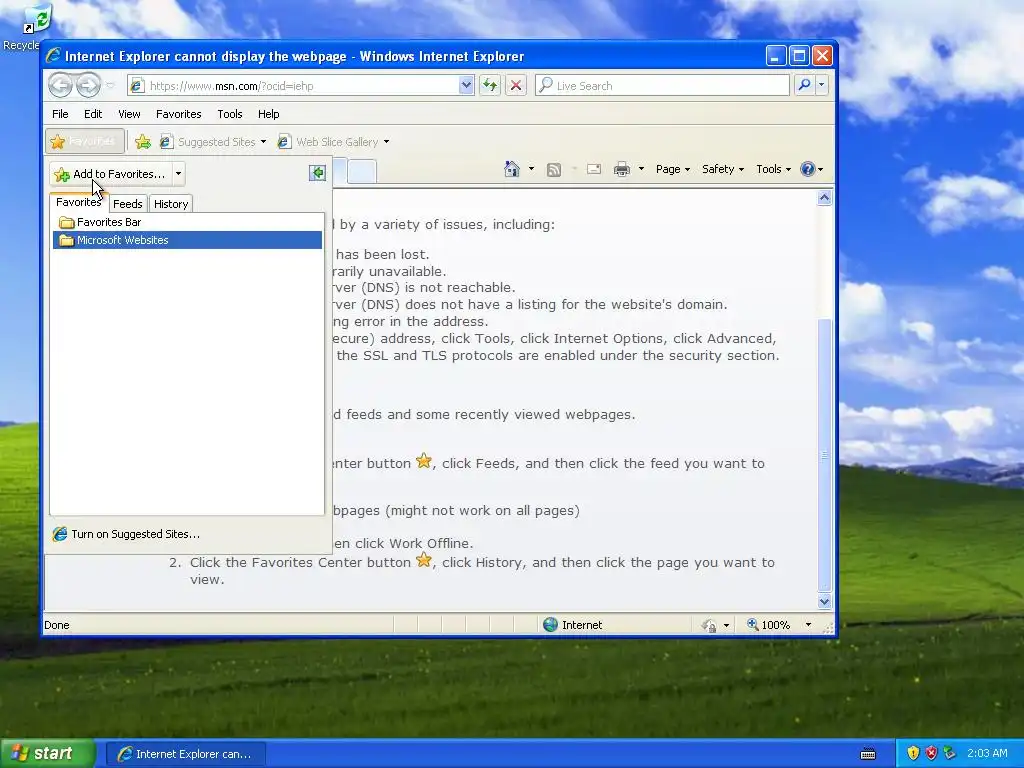Click the empty New Tab button

point(362,171)
